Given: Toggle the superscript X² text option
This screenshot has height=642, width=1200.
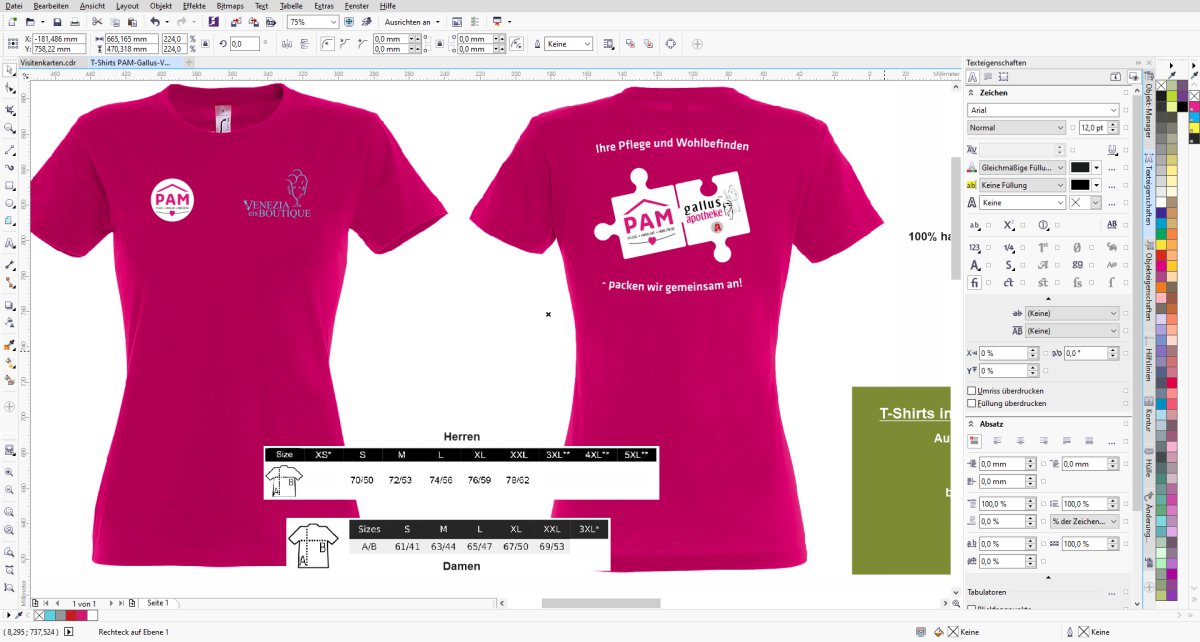Looking at the screenshot, I should (x=1009, y=225).
